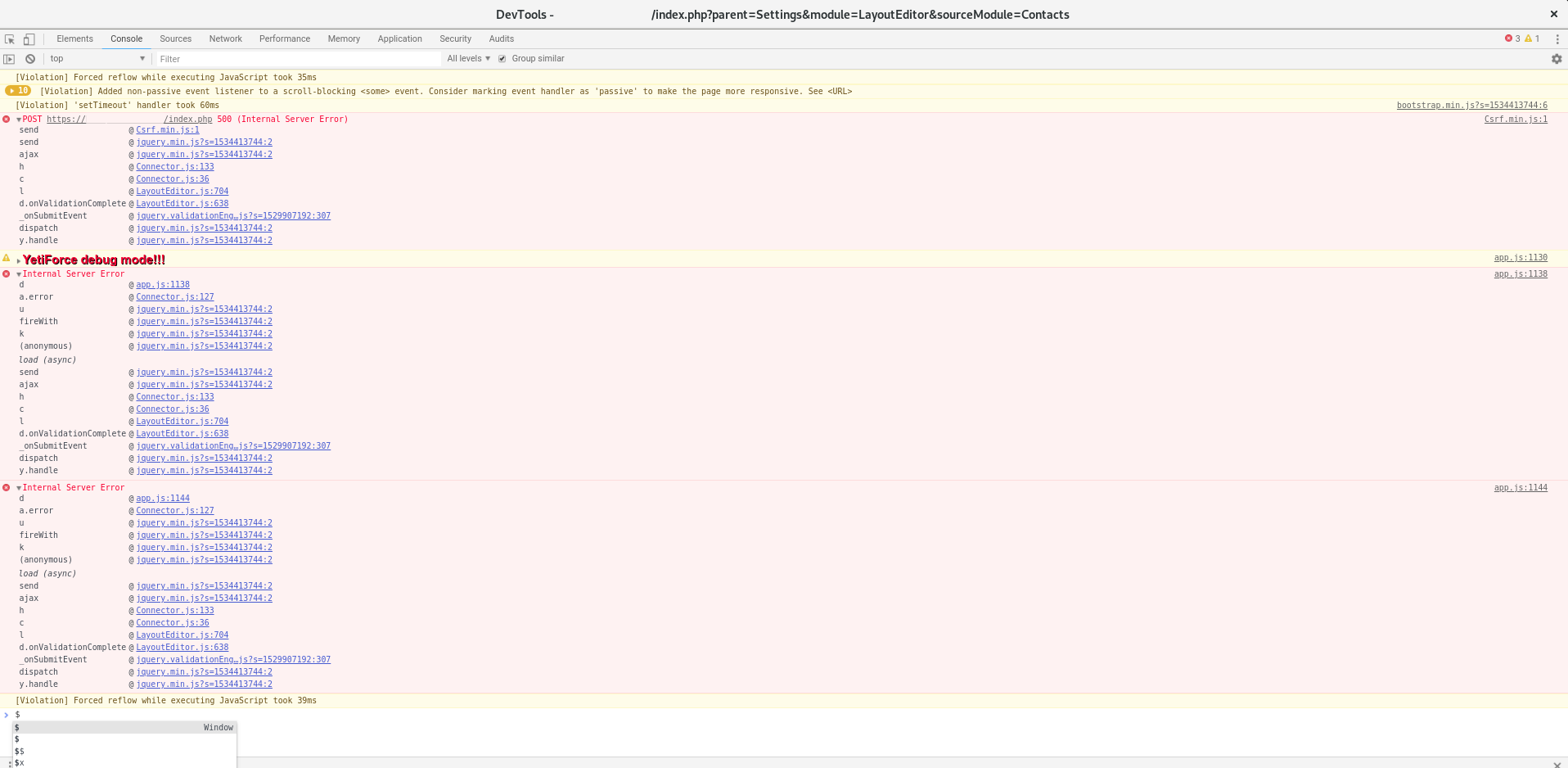Viewport: 1568px width, 768px height.
Task: Open the Performance tab
Action: (284, 38)
